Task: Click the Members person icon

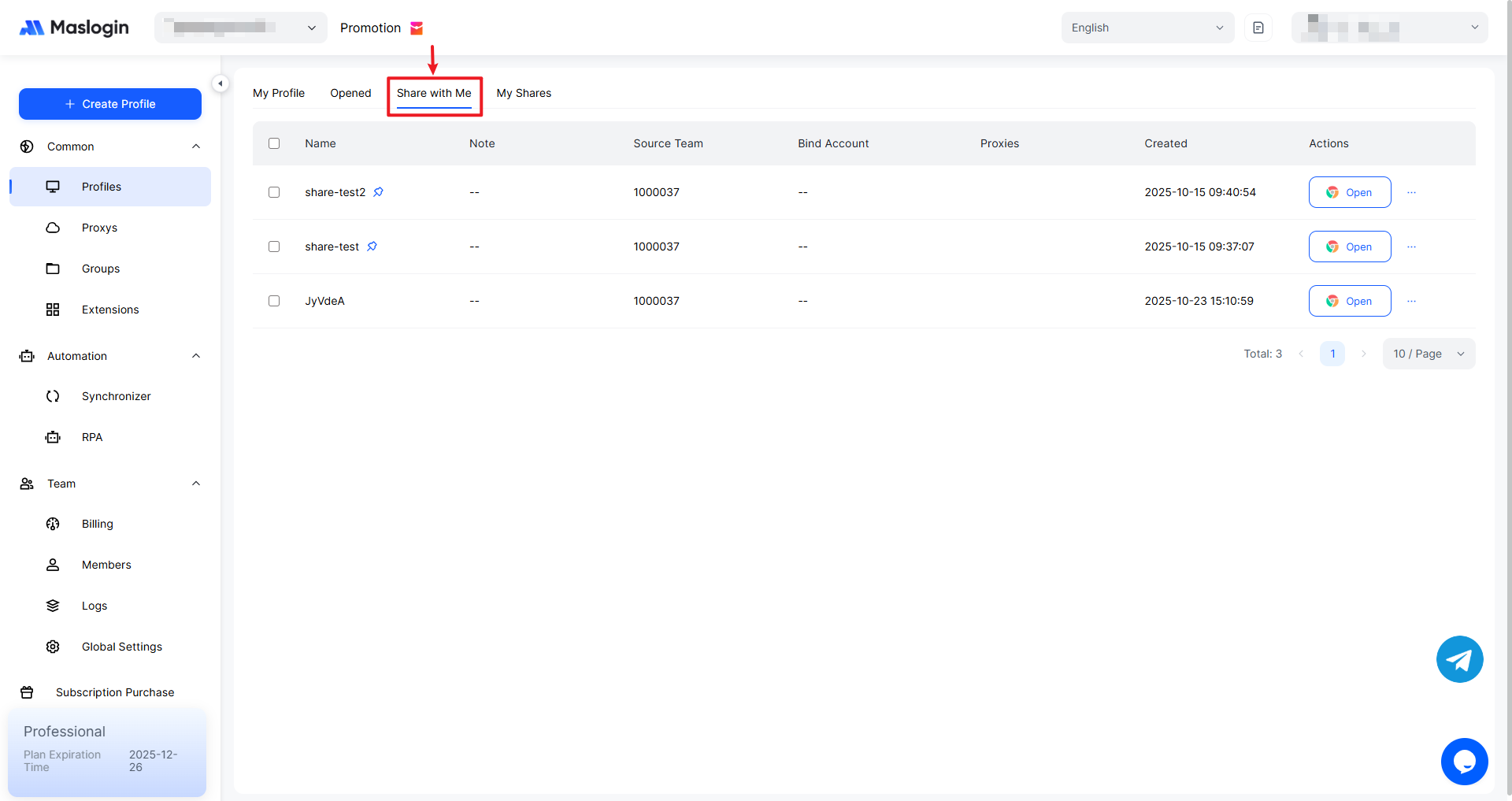Action: point(53,565)
